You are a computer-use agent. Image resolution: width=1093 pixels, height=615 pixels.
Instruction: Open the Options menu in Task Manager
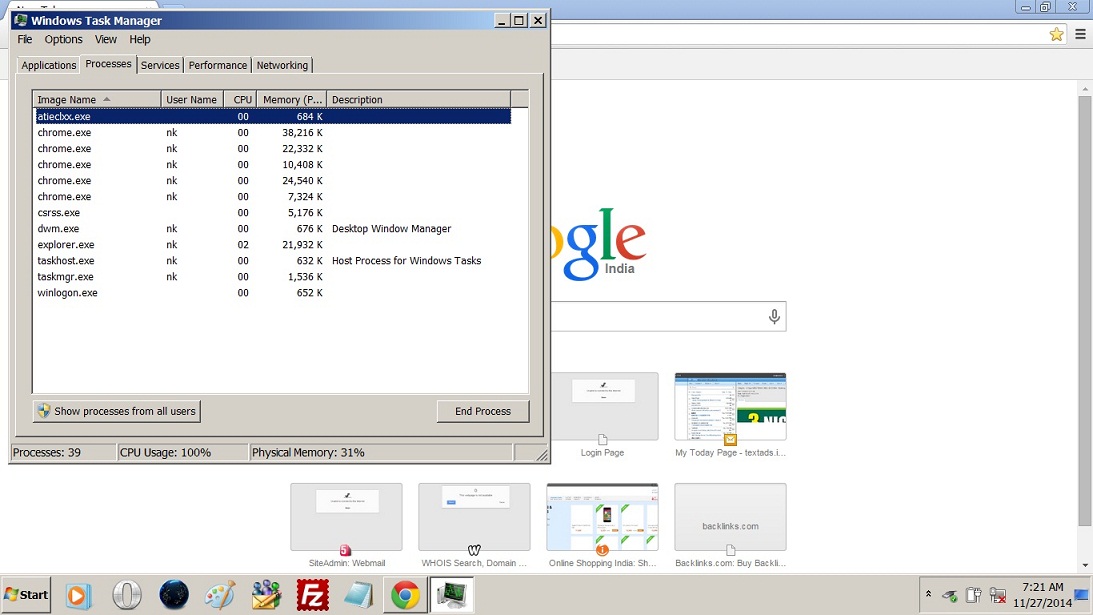click(x=63, y=39)
